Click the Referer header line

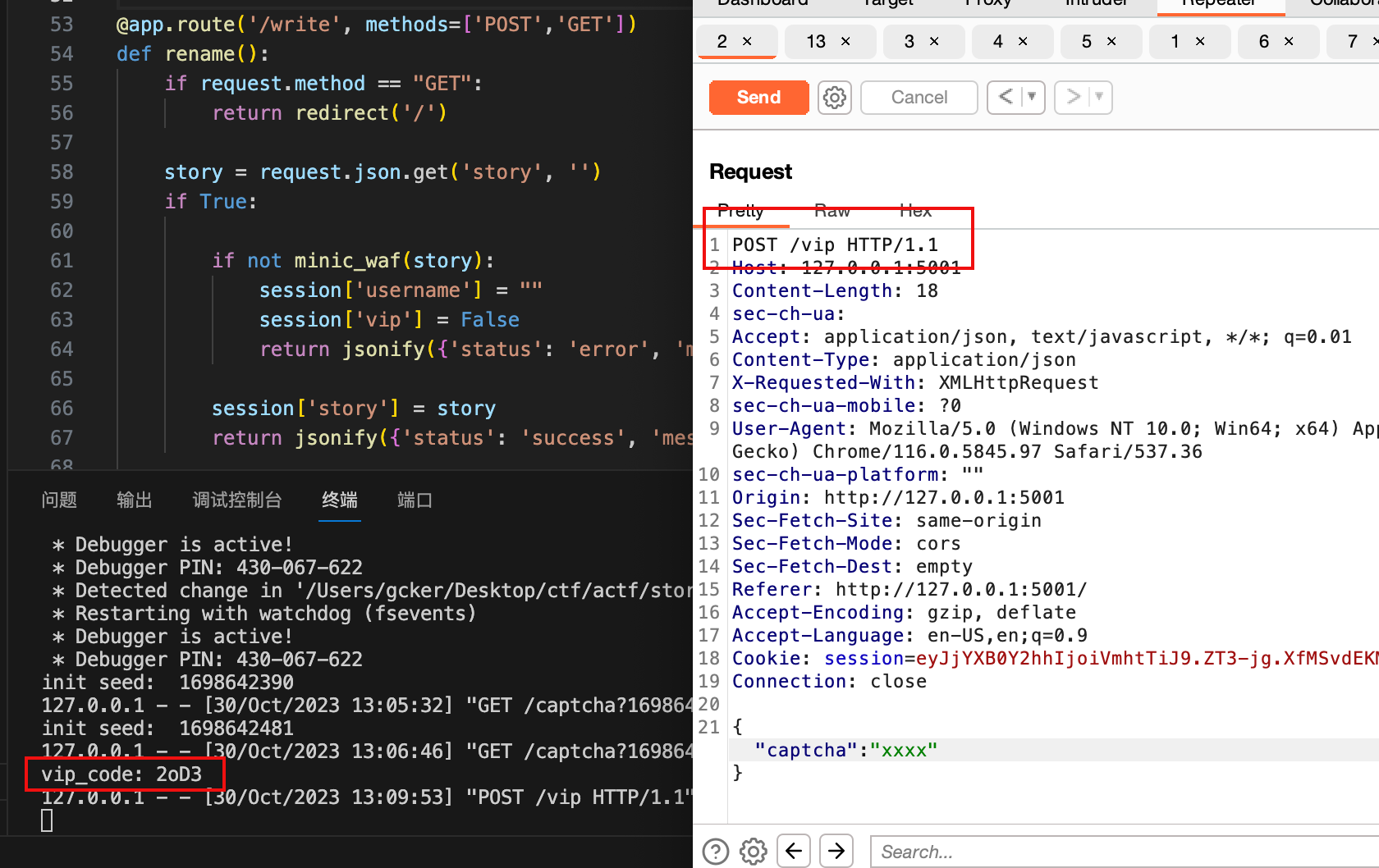pos(909,590)
